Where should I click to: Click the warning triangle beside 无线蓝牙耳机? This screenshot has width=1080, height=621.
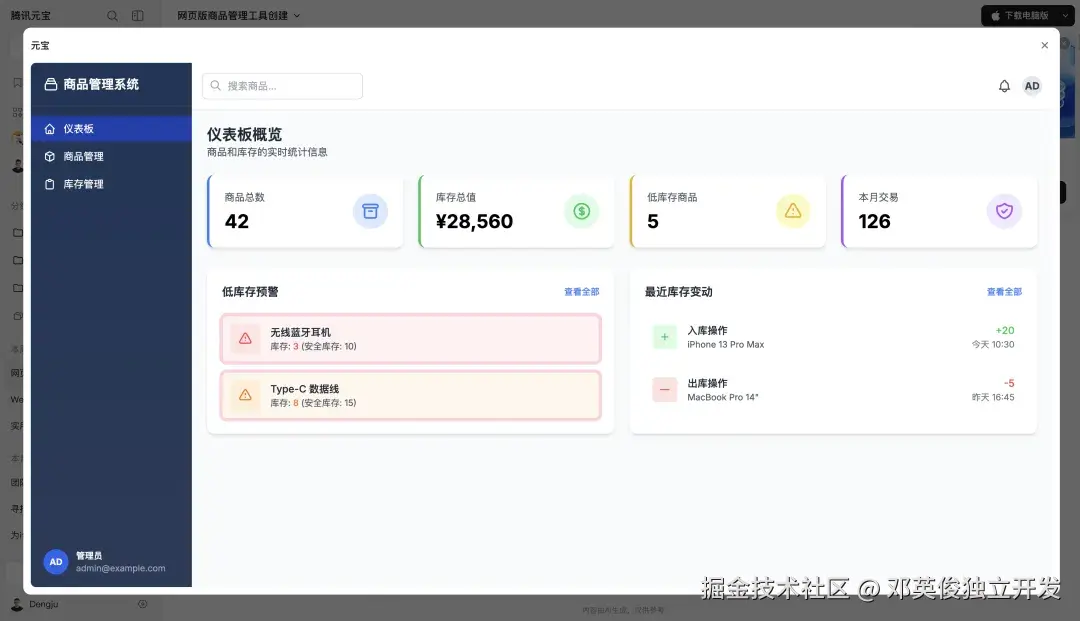pos(245,339)
